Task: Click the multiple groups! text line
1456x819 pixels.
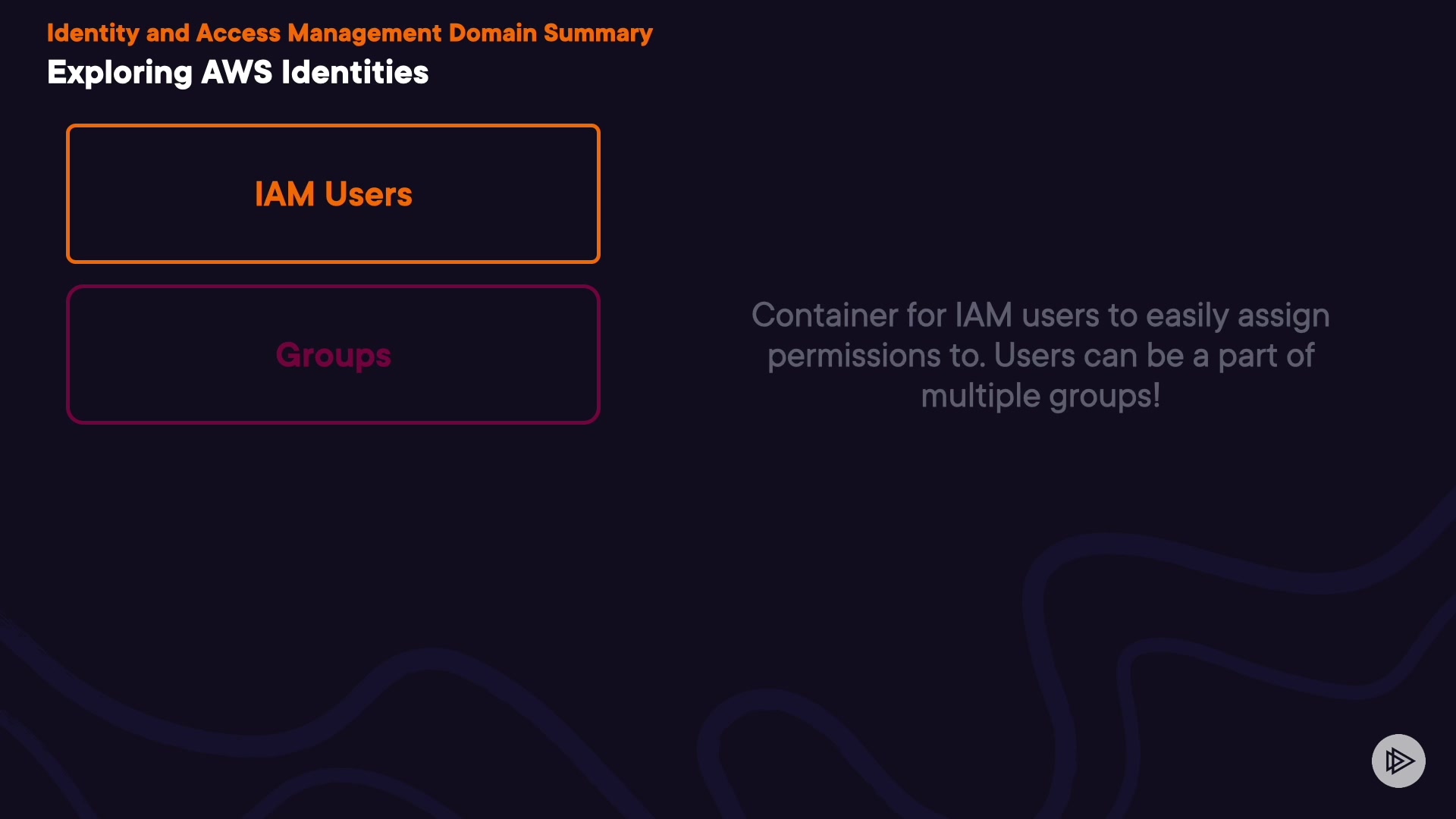Action: coord(1040,396)
